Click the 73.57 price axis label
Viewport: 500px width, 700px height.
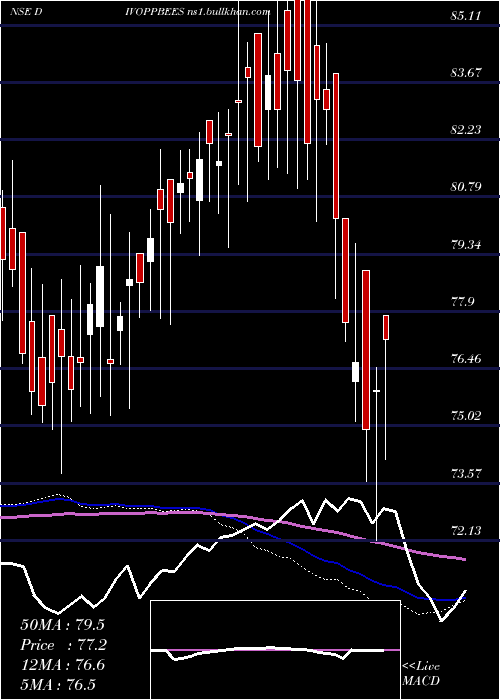466,473
